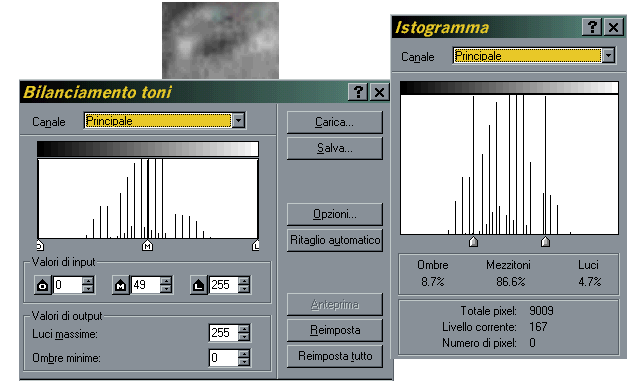Click the right histogram range marker in Istogramma

[x=545, y=242]
